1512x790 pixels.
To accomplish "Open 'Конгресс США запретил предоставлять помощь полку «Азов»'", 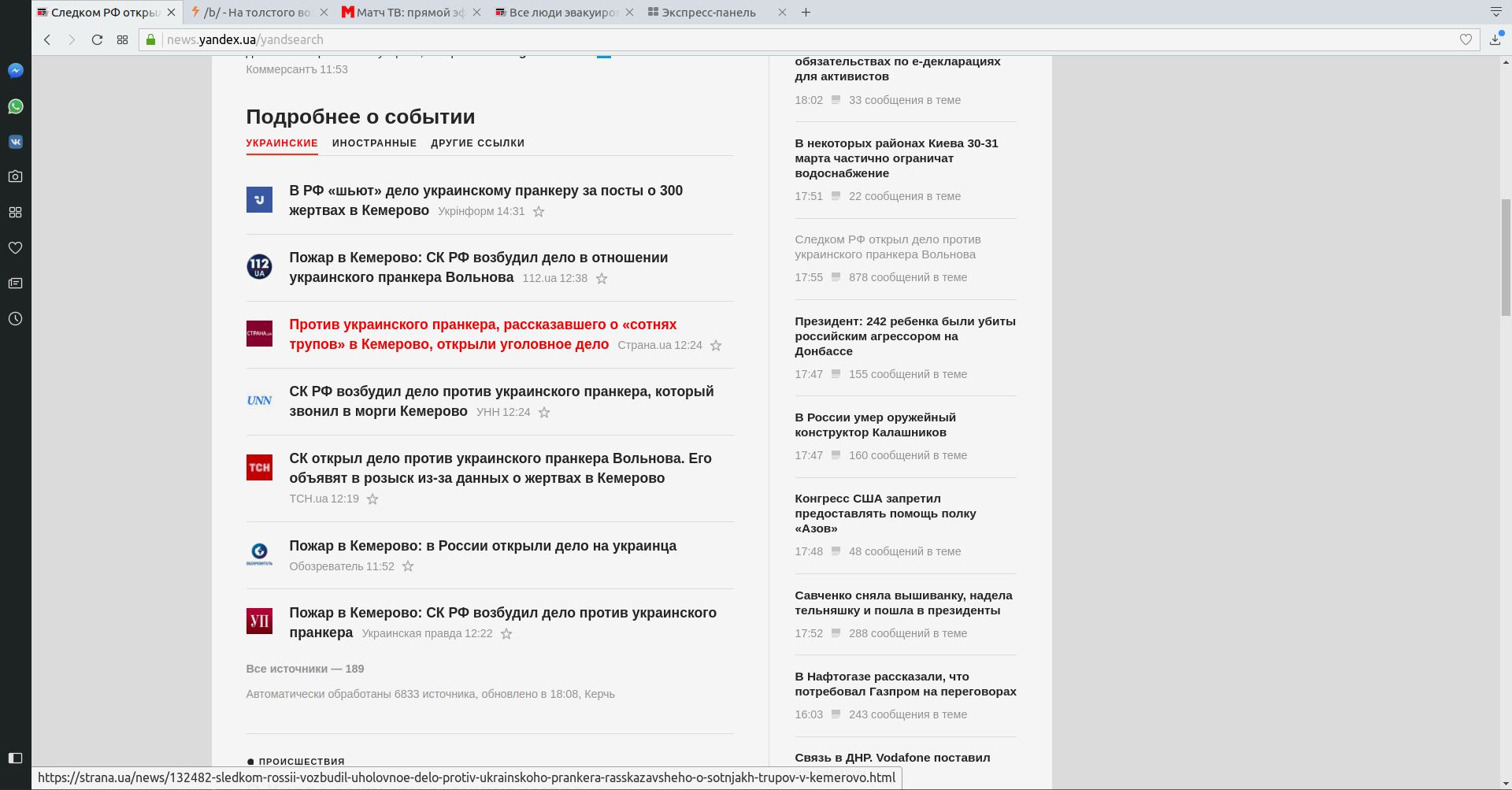I will 885,514.
